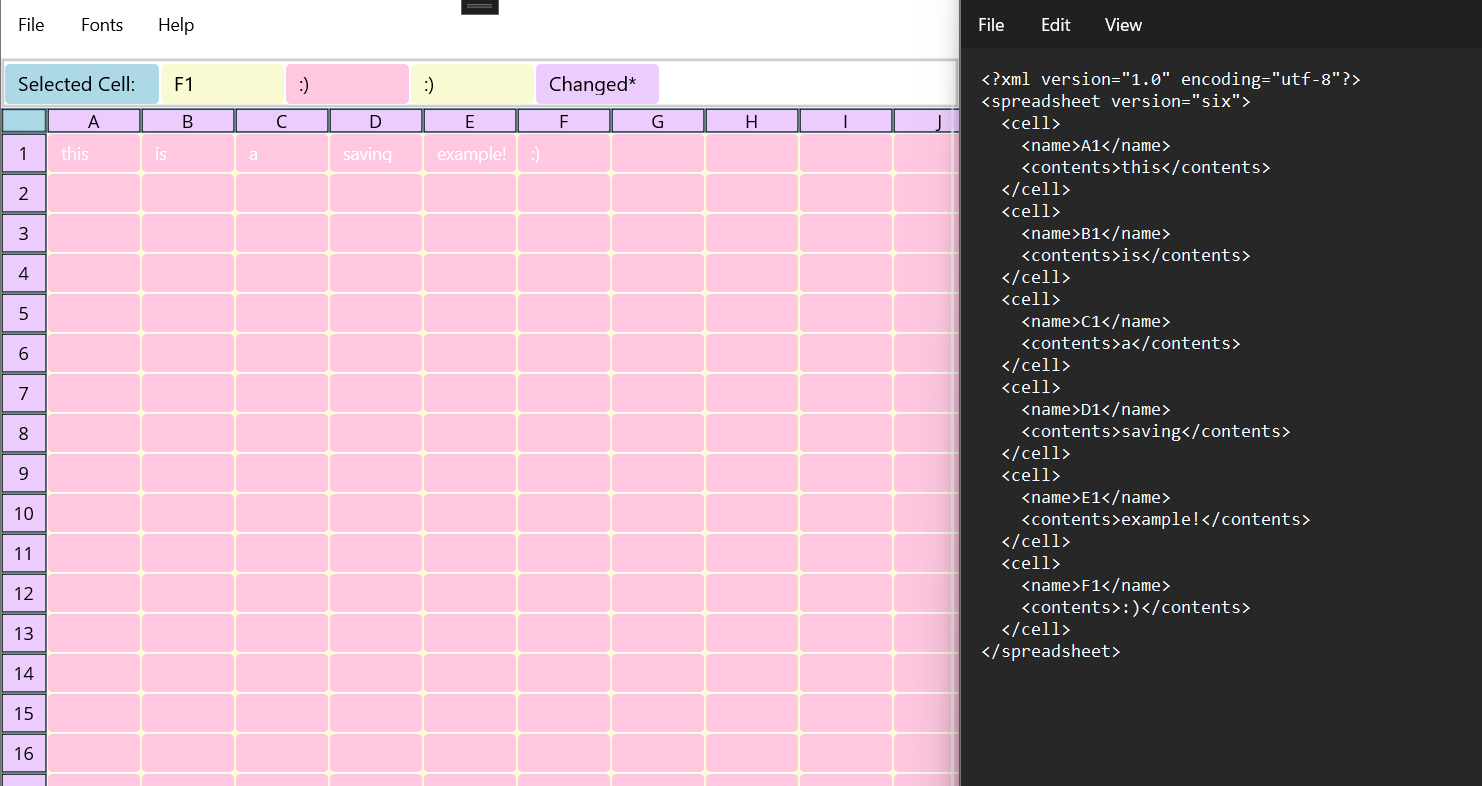Click the cell name field showing F1
Viewport: 1482px width, 786px height.
point(222,84)
